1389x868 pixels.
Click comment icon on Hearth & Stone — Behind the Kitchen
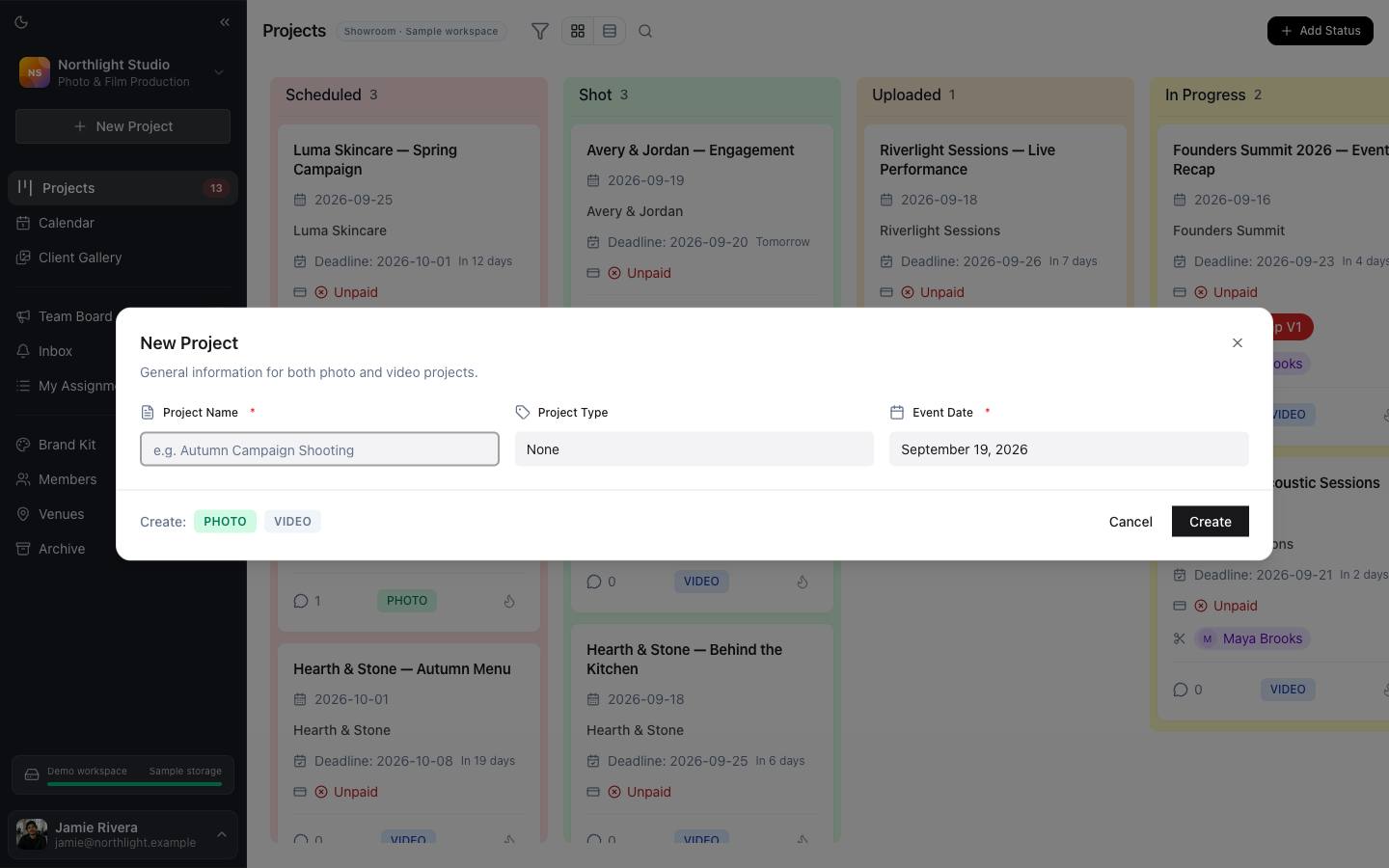click(594, 839)
